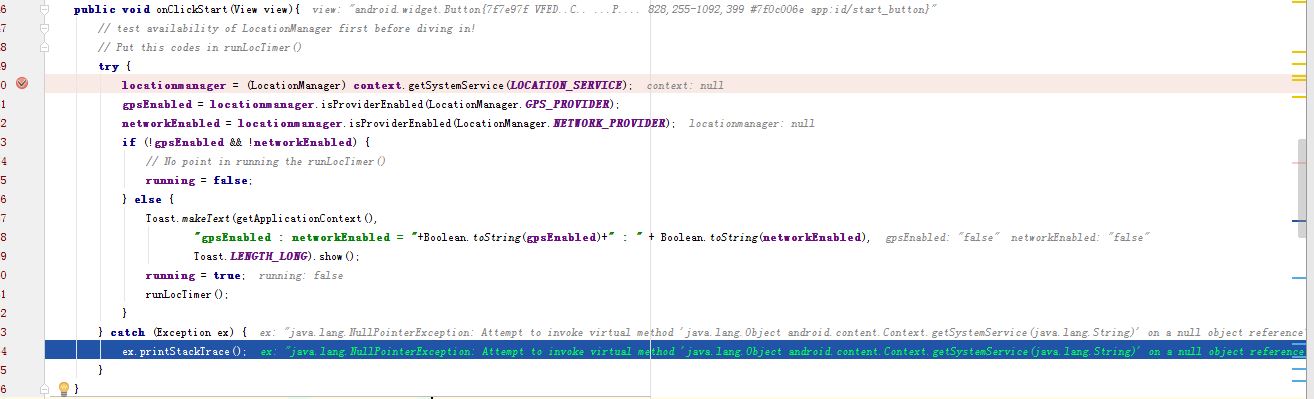Screen dimensions: 1314x399
Task: Click the 'LOCATION_SERVICE' constant
Action: (567, 85)
